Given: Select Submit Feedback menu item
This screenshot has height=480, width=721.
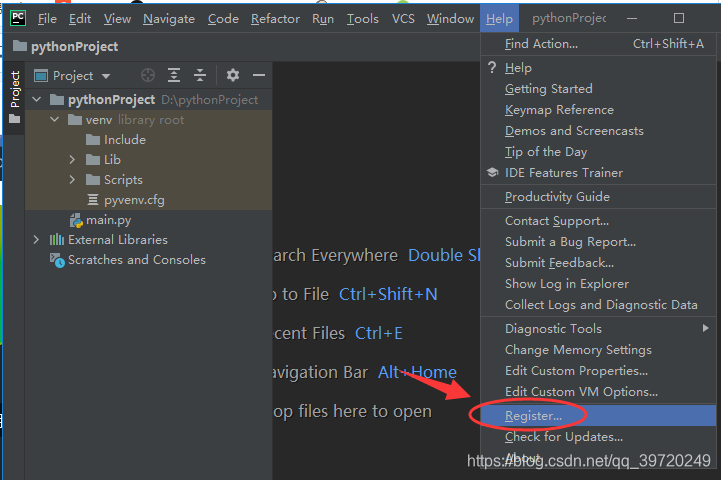Looking at the screenshot, I should point(599,263).
